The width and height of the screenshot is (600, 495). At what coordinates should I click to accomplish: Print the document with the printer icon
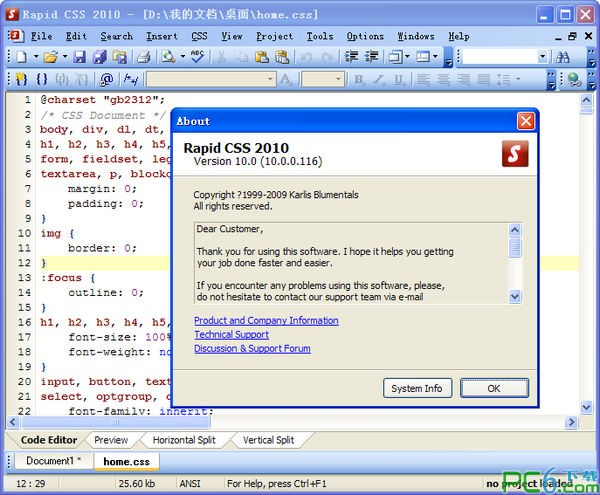[x=144, y=57]
